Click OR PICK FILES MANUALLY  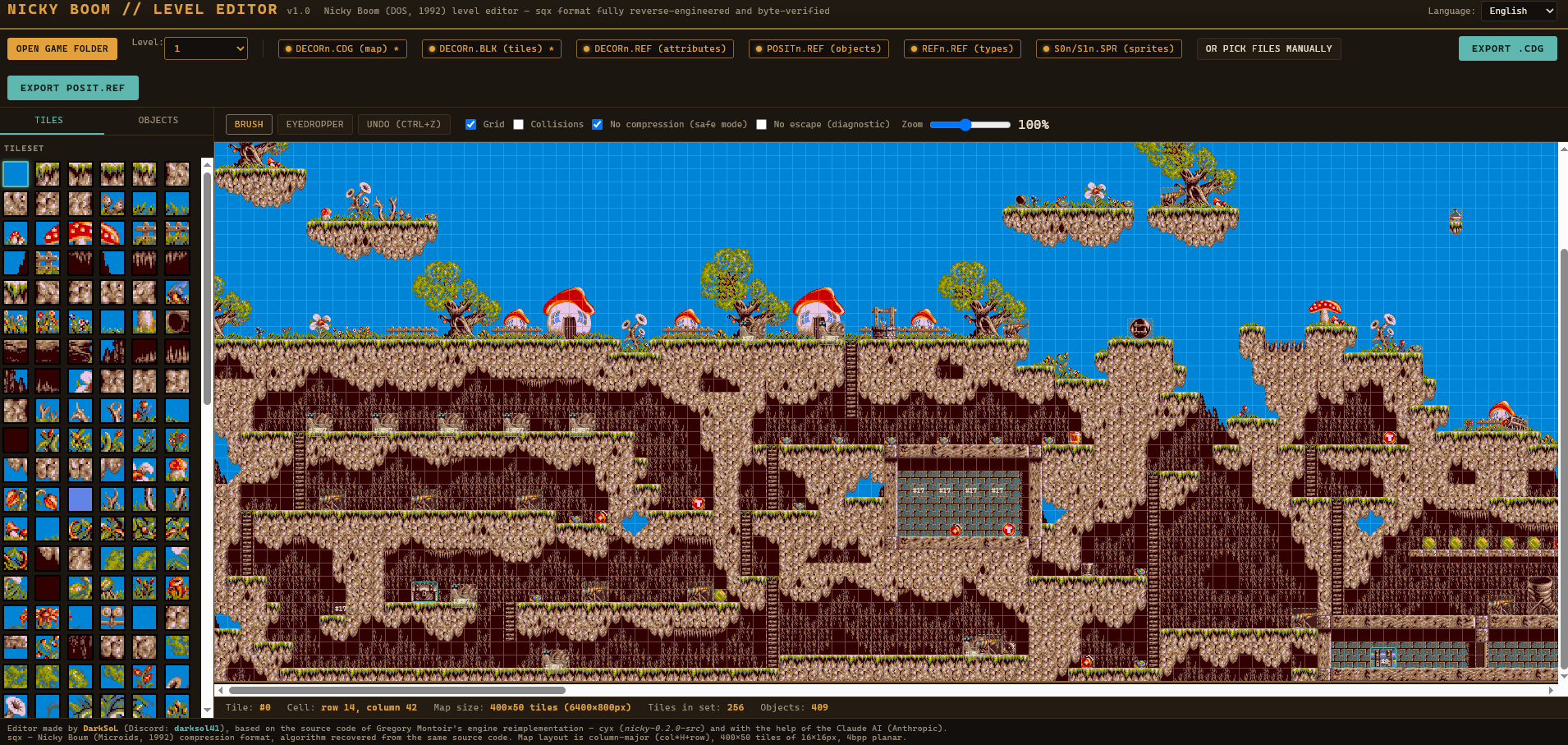pyautogui.click(x=1268, y=48)
